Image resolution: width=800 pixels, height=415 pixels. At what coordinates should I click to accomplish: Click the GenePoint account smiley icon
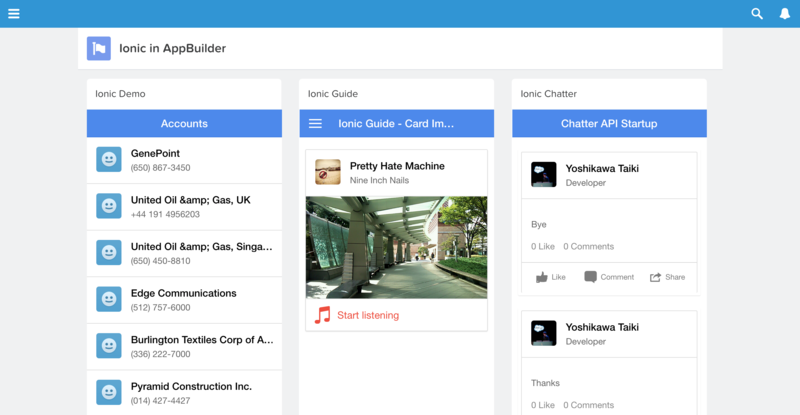[x=109, y=159]
